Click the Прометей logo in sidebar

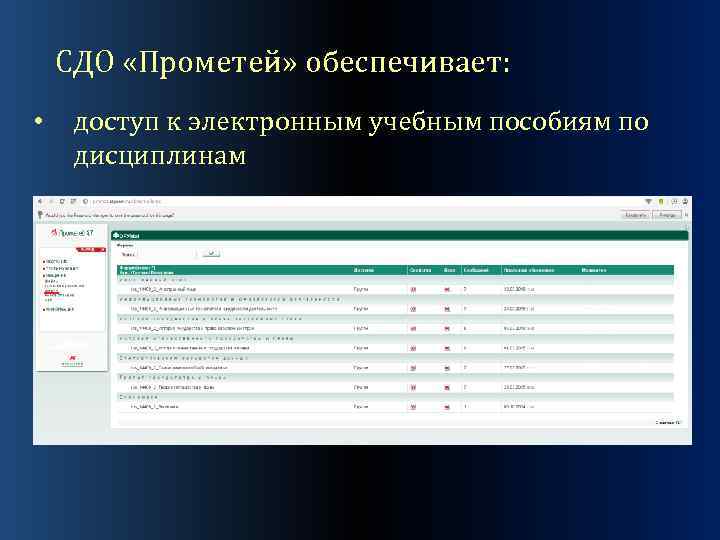(72, 233)
